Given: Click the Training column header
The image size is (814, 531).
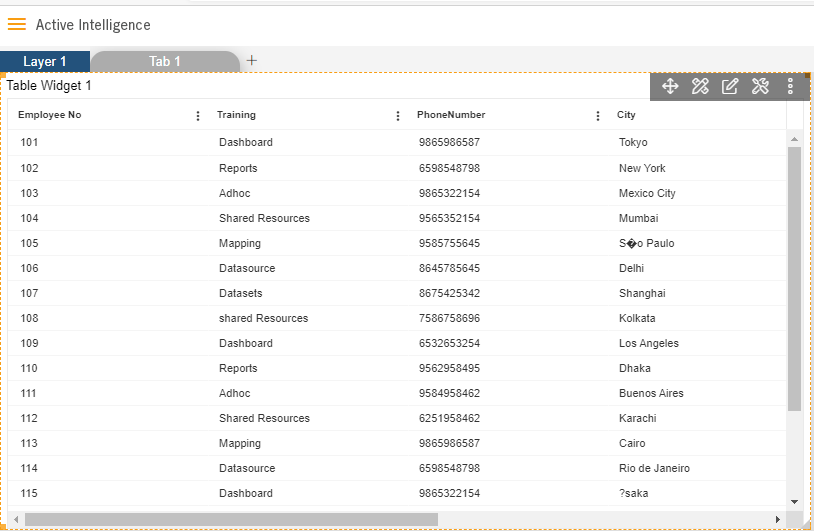Looking at the screenshot, I should 236,115.
